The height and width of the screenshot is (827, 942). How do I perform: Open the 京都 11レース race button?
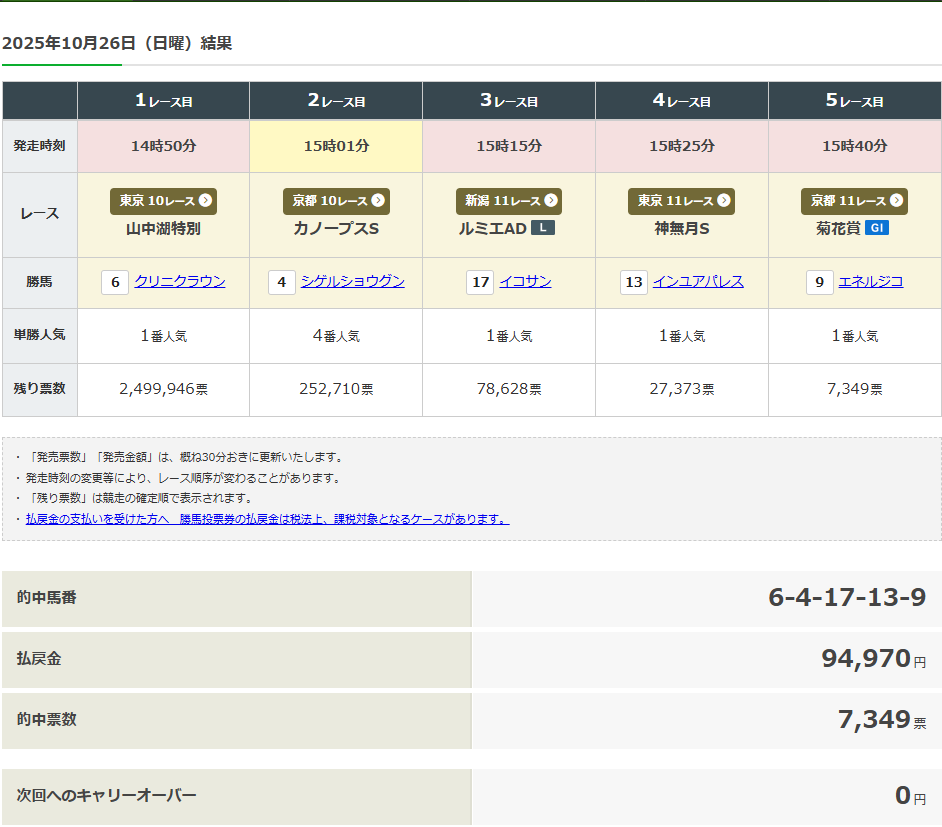tap(854, 201)
